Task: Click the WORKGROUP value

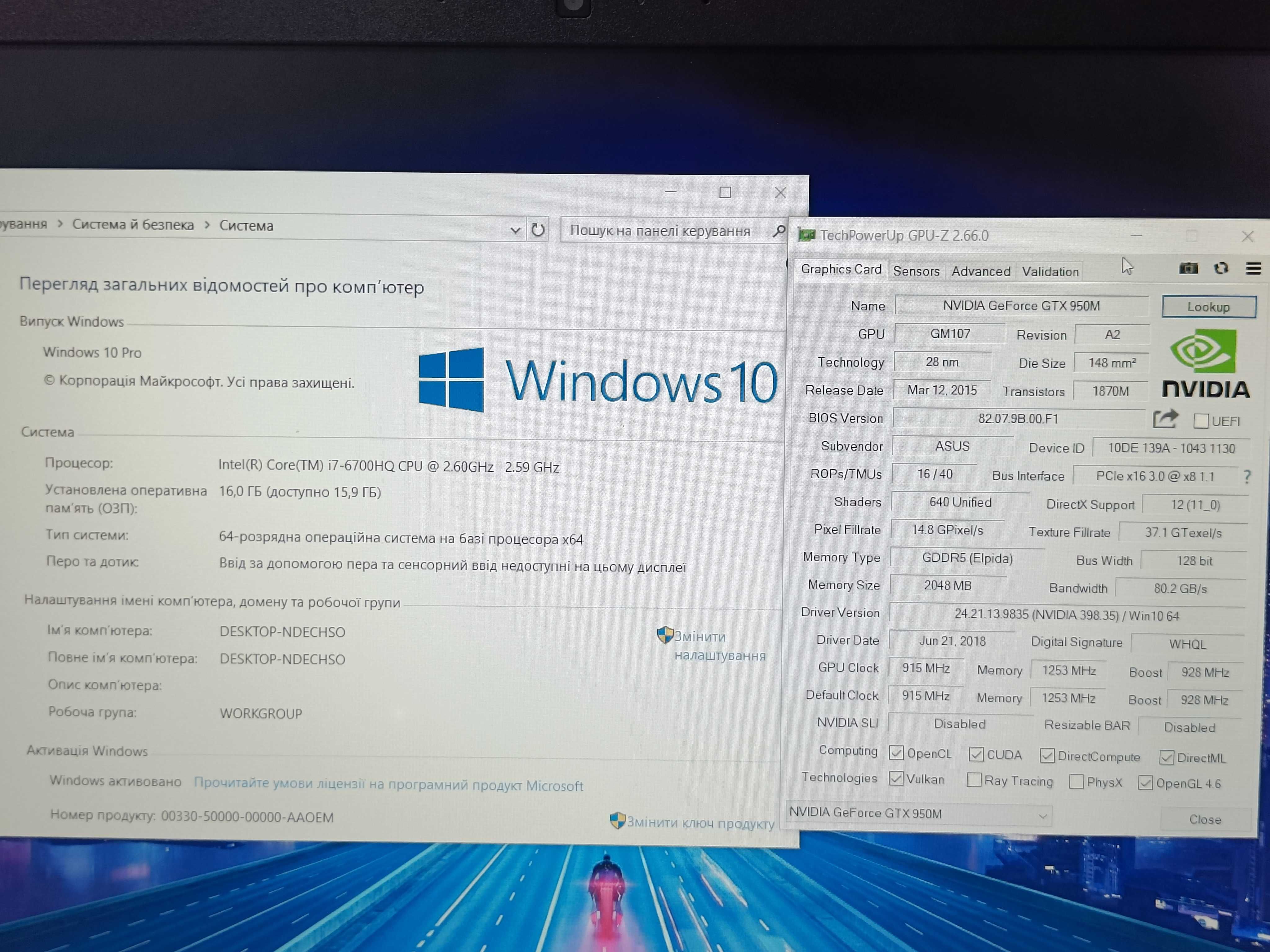Action: [261, 713]
